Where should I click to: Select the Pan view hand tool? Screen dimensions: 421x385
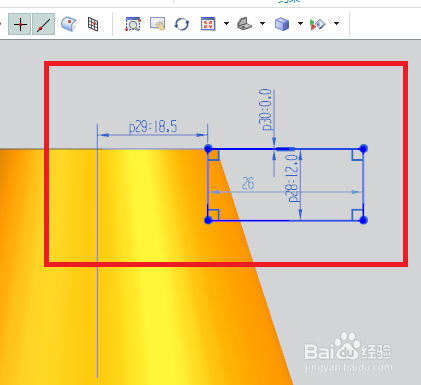click(158, 24)
